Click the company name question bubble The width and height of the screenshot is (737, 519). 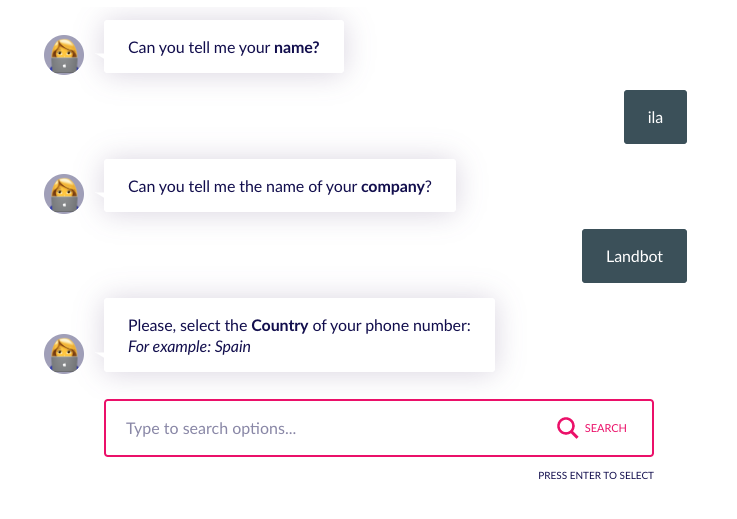tap(280, 186)
